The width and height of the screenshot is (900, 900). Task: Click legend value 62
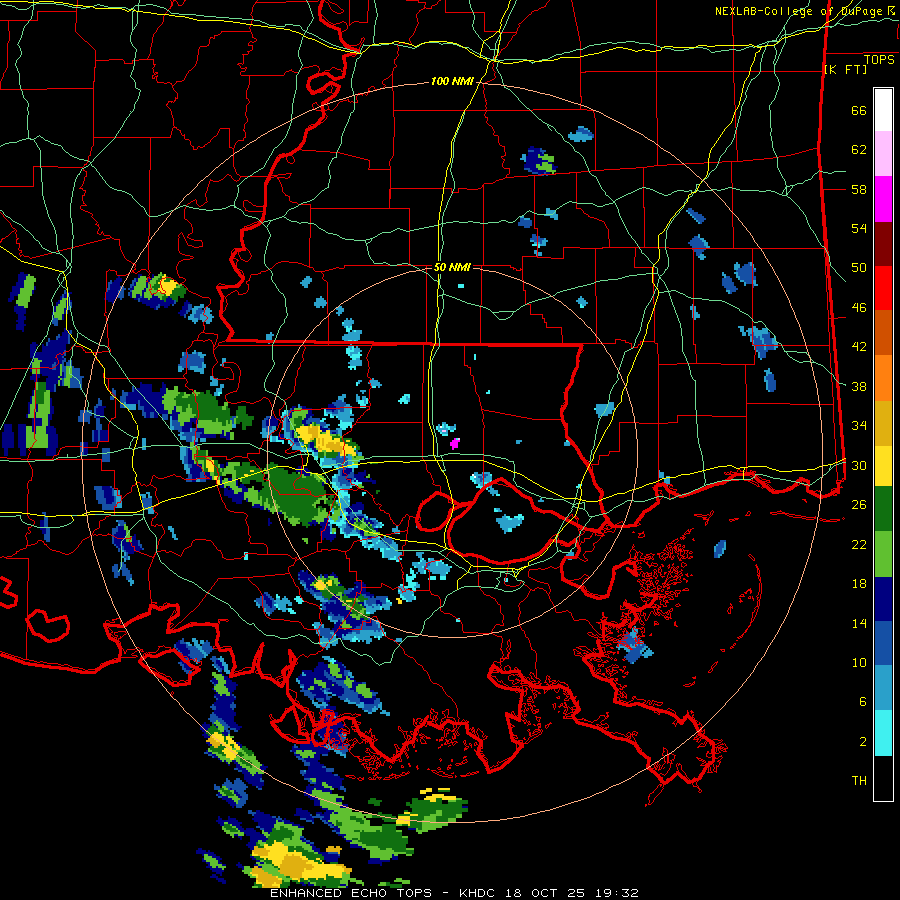click(859, 150)
